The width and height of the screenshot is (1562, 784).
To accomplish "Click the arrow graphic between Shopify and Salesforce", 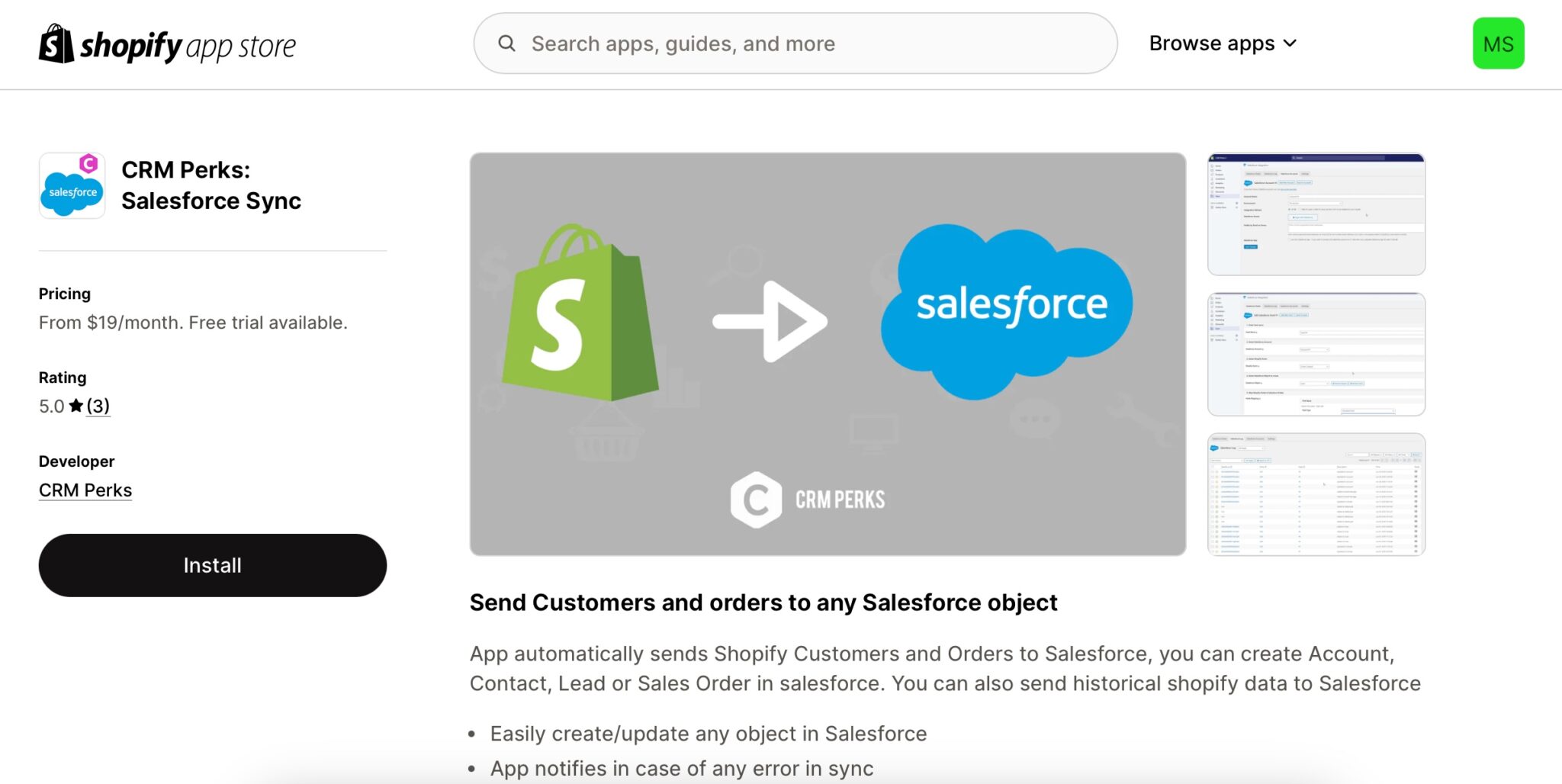I will pos(770,320).
